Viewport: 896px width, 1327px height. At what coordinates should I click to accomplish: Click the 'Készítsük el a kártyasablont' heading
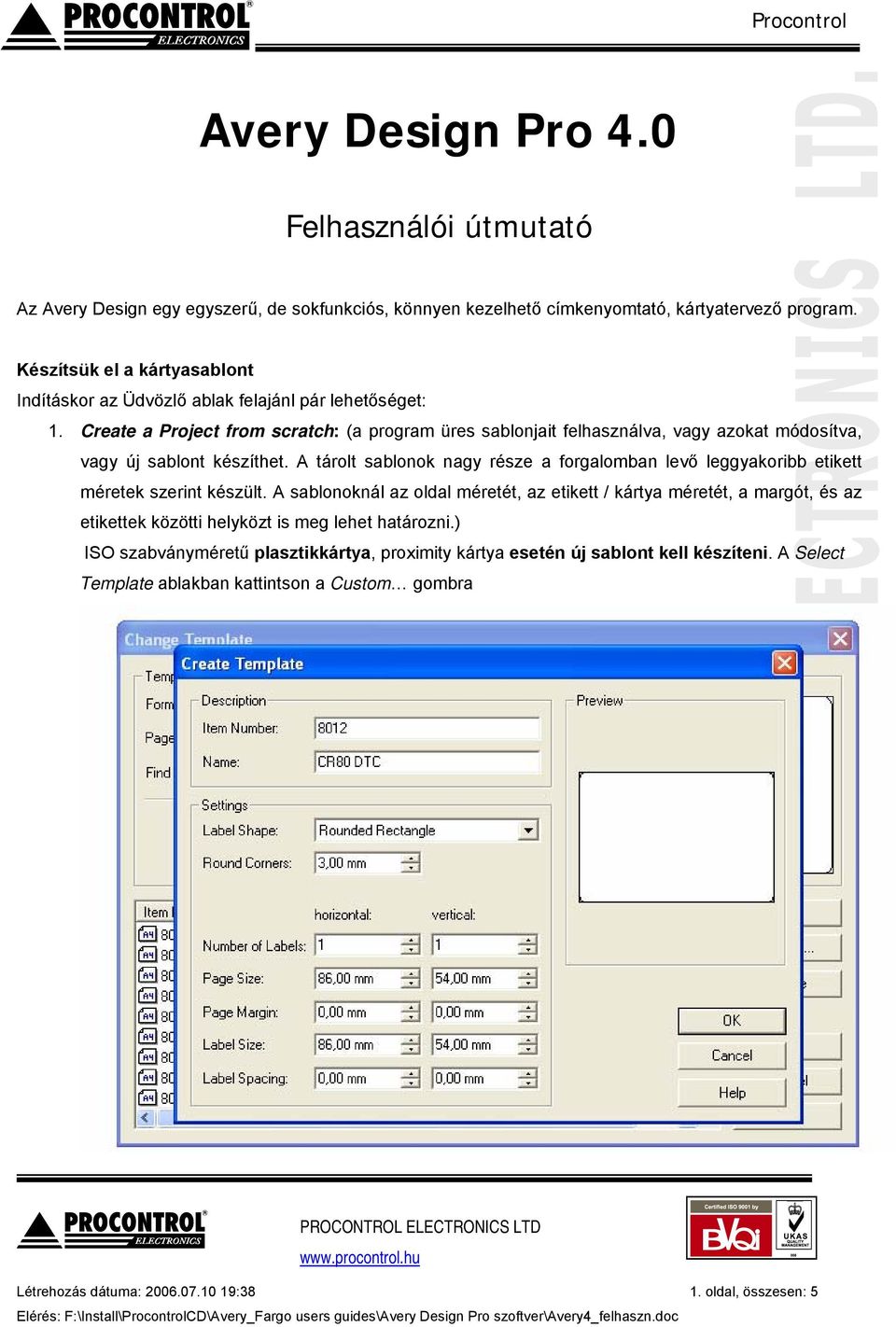135,370
